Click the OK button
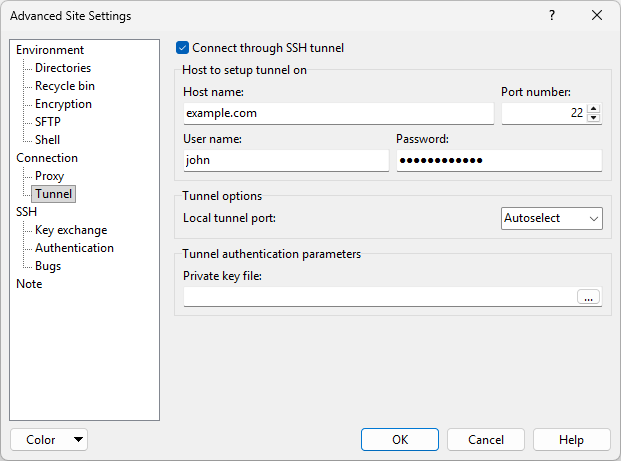Viewport: 621px width, 461px height. [x=400, y=440]
